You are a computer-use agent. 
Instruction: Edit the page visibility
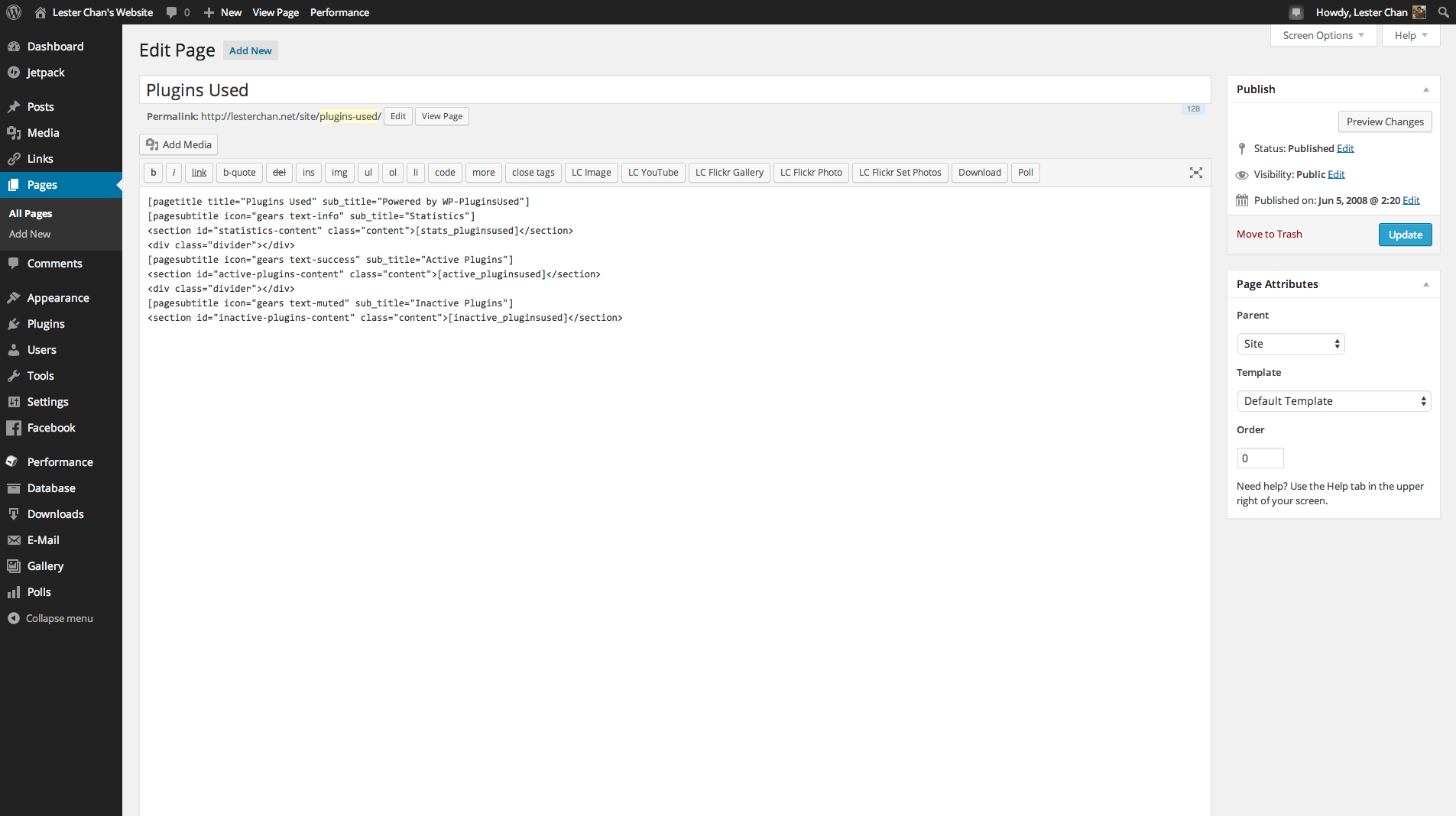(1336, 174)
